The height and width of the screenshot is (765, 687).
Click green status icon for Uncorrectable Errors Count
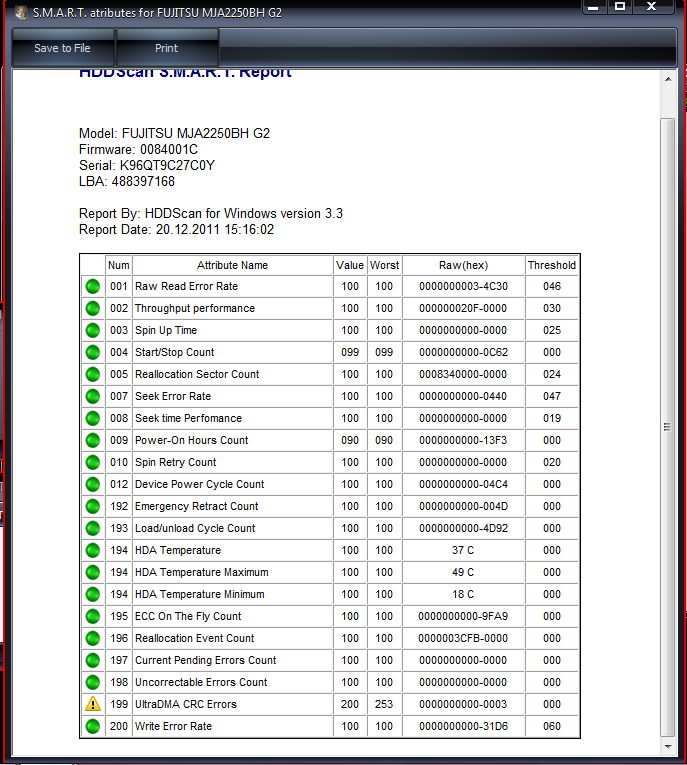click(93, 682)
